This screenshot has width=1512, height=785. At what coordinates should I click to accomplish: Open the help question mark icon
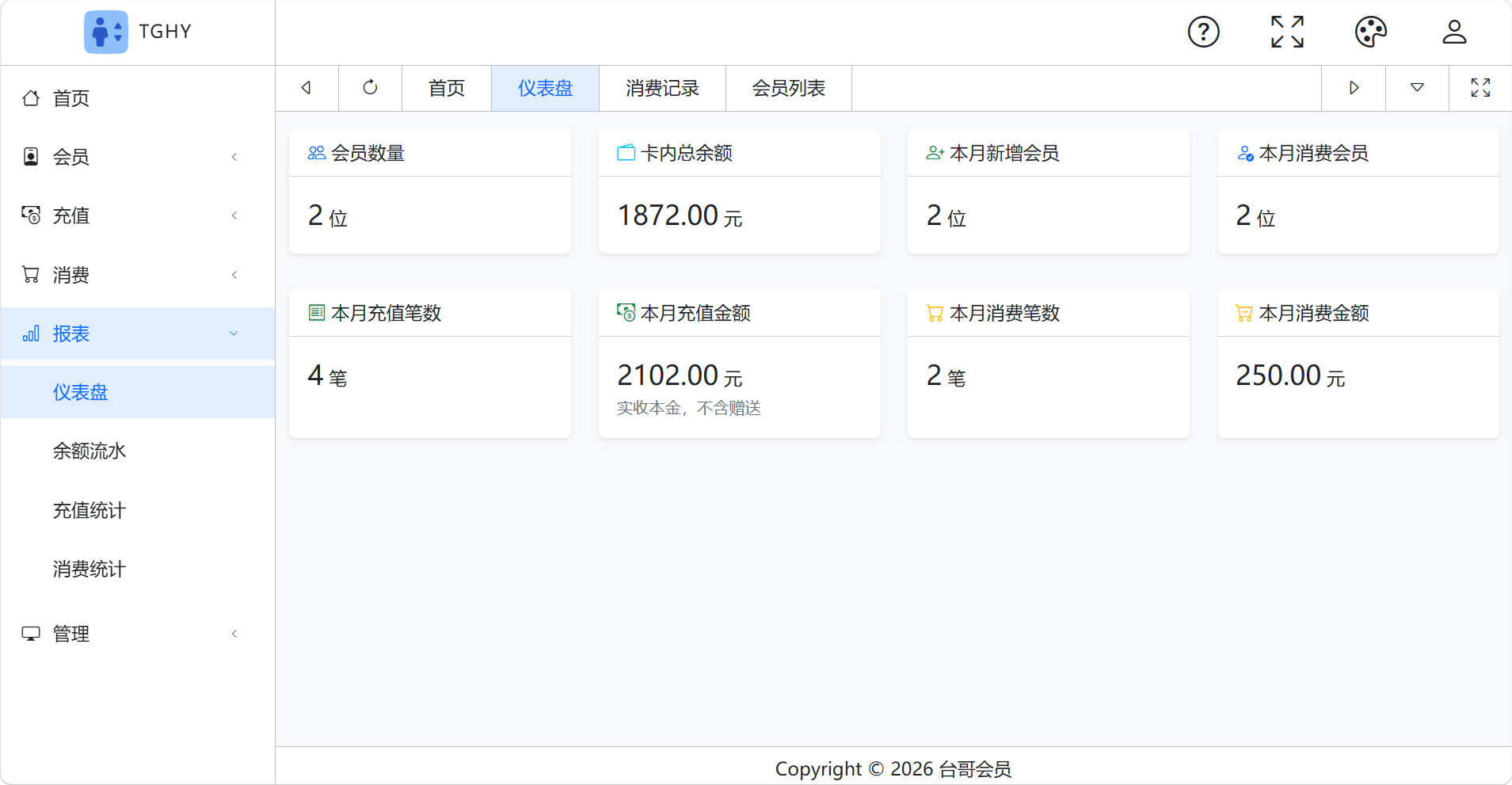point(1203,32)
